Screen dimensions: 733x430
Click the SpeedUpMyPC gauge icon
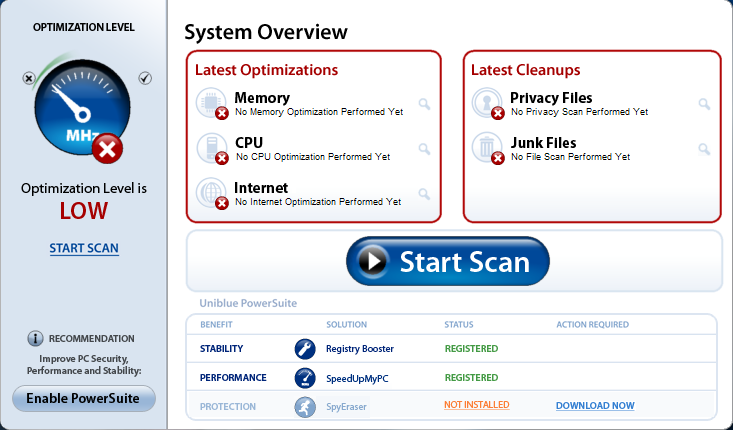(305, 378)
